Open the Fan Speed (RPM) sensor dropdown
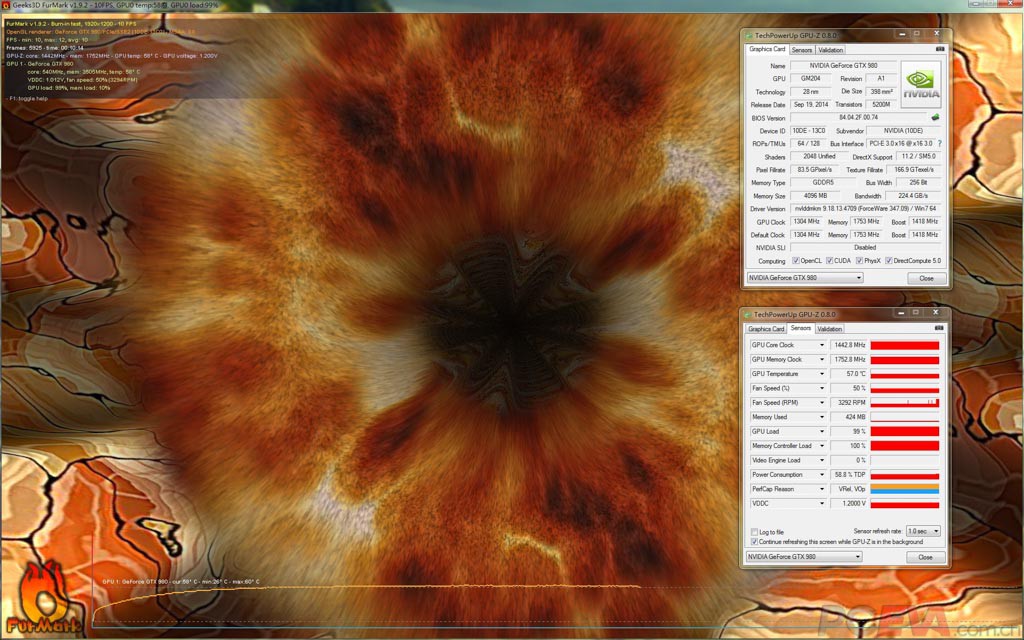The image size is (1024, 640). click(x=822, y=402)
